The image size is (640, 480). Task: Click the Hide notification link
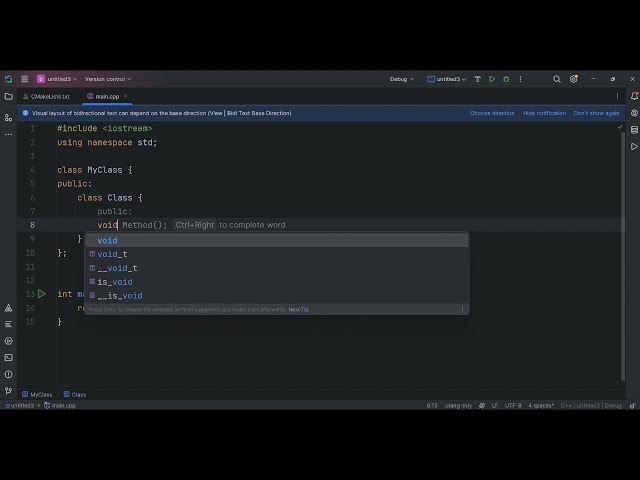[x=544, y=113]
